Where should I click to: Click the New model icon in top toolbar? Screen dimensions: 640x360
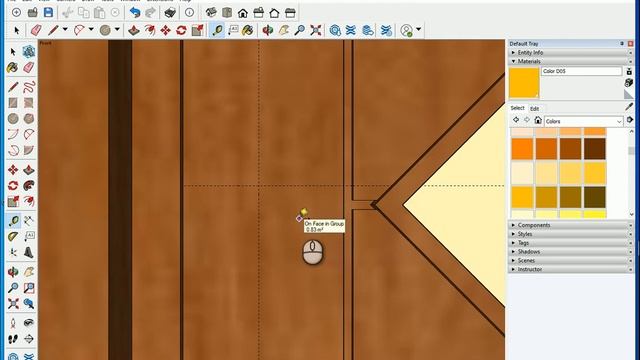click(16, 13)
